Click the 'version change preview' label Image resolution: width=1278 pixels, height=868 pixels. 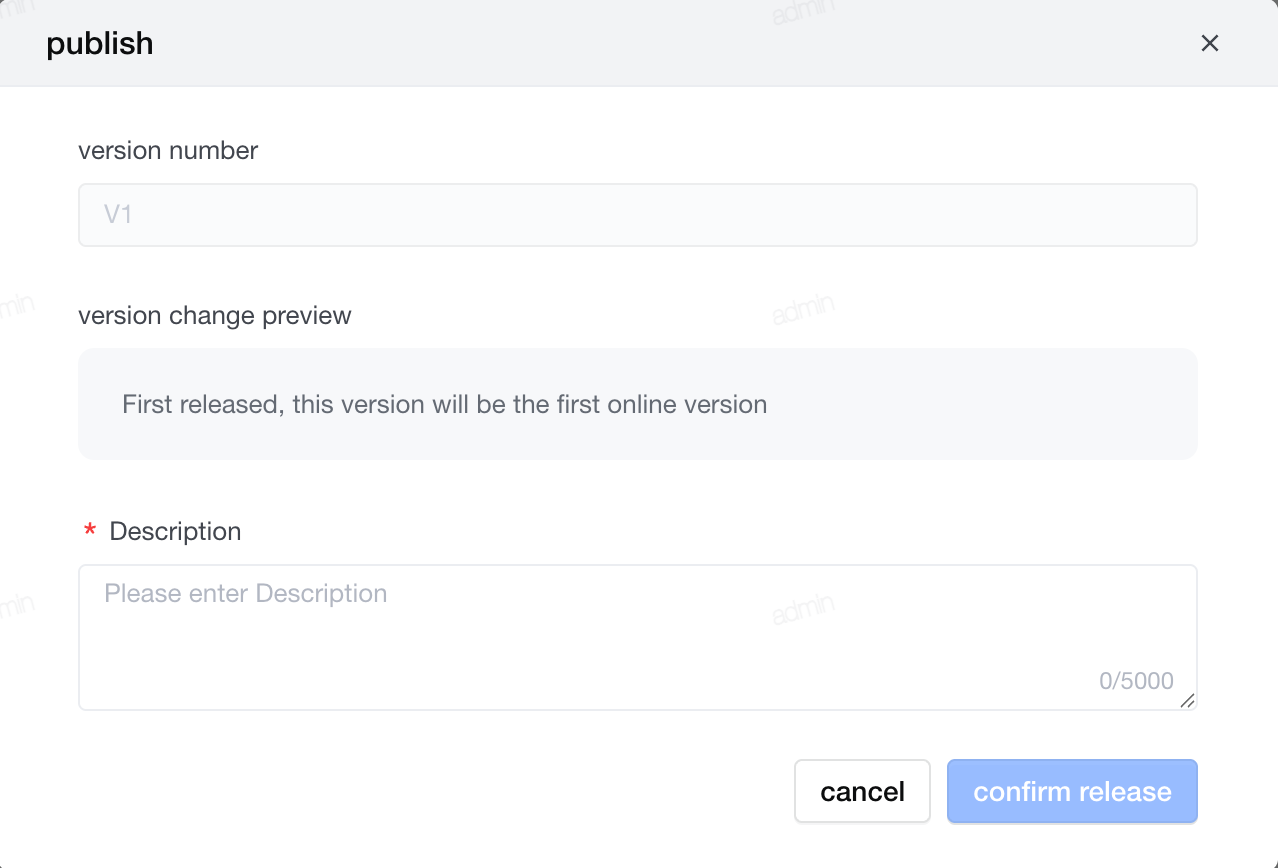click(x=215, y=315)
